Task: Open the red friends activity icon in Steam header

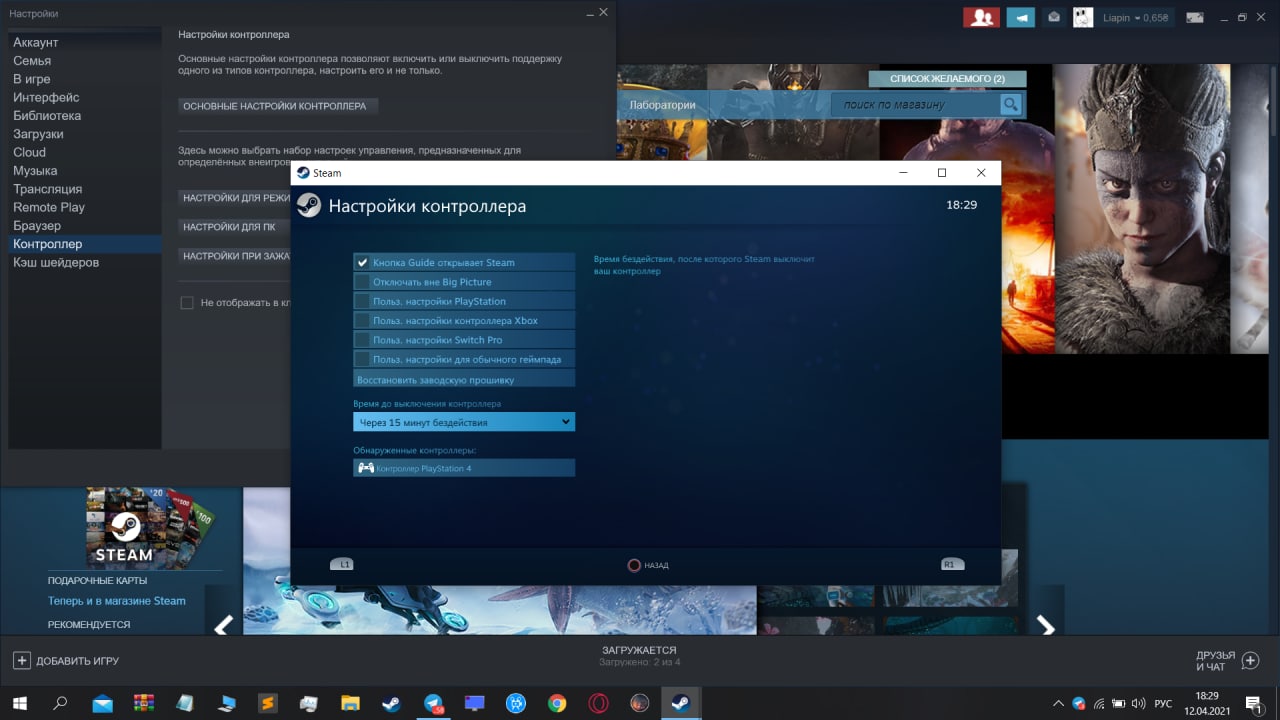Action: (981, 17)
